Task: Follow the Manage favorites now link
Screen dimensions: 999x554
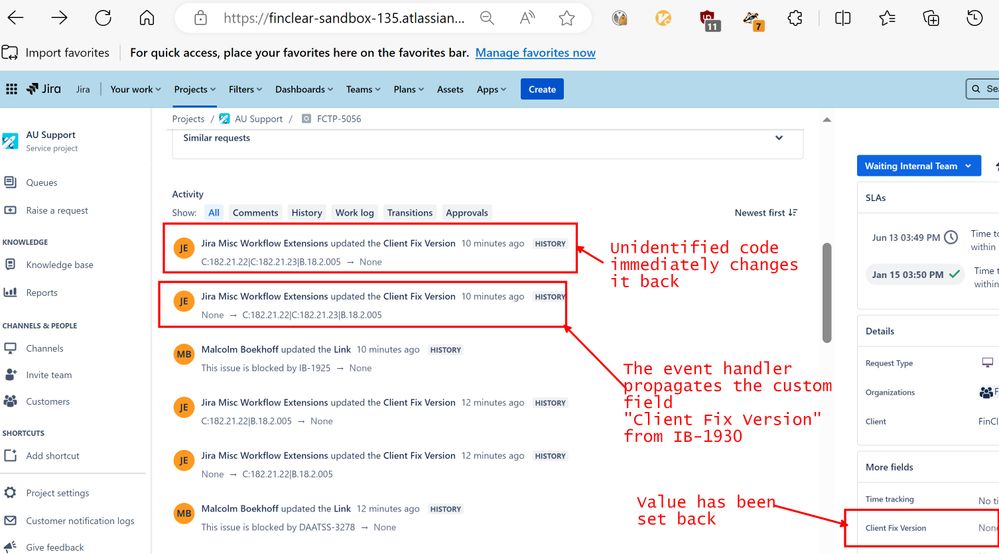Action: tap(535, 53)
